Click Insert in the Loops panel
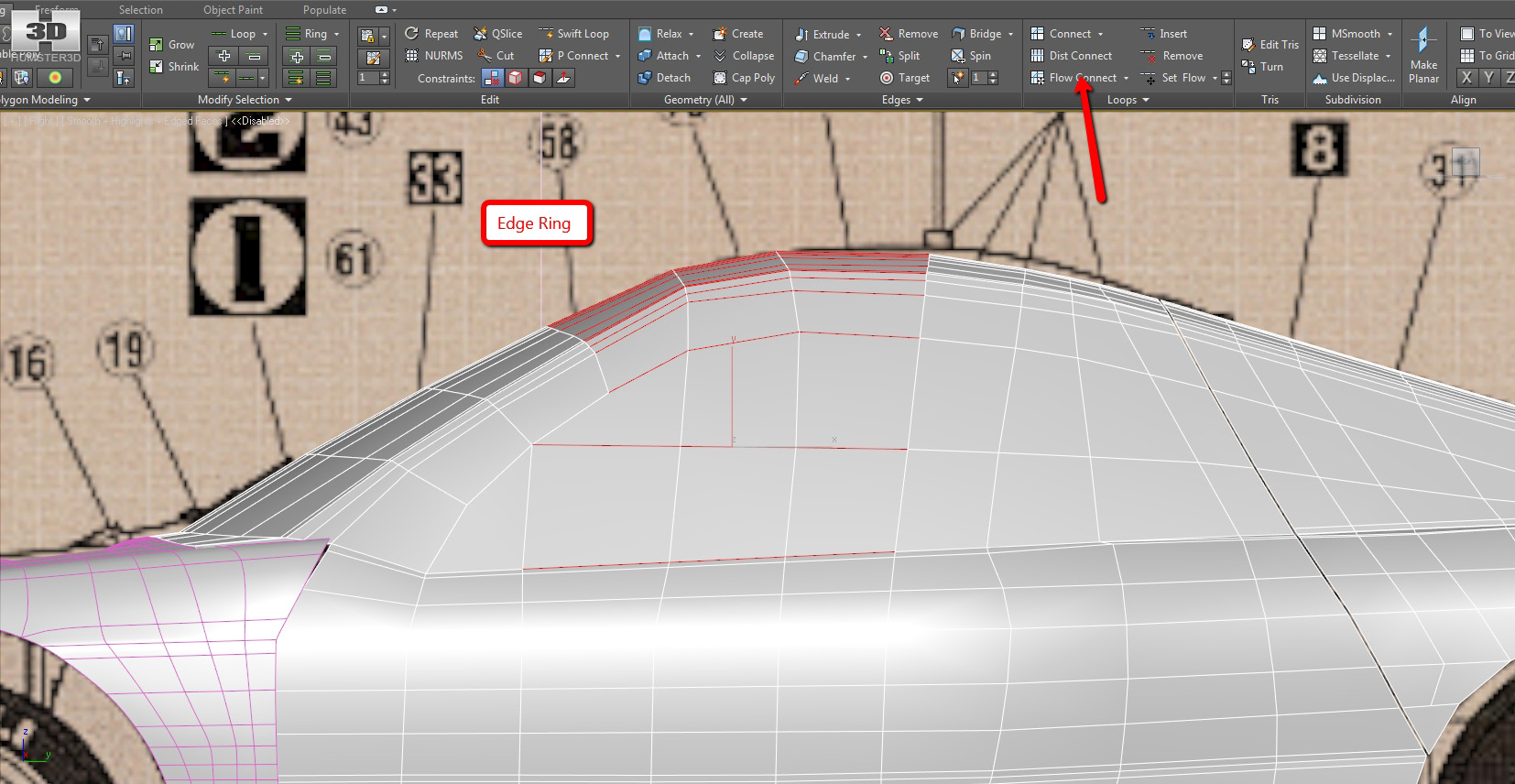Screen dimensions: 1515x784 pos(1163,34)
